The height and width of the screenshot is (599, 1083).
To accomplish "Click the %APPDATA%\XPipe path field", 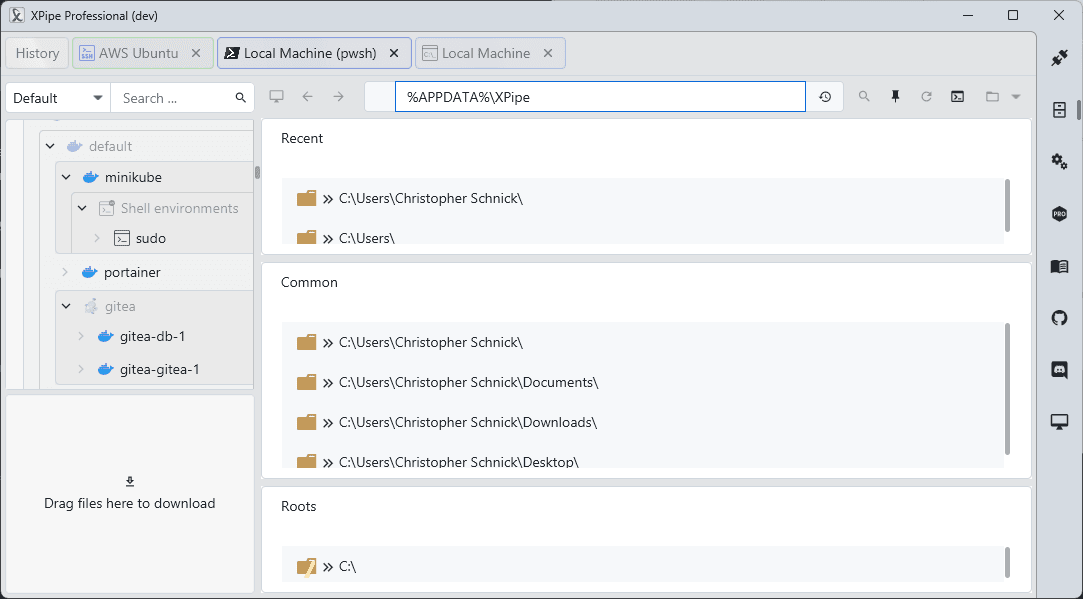I will (600, 97).
